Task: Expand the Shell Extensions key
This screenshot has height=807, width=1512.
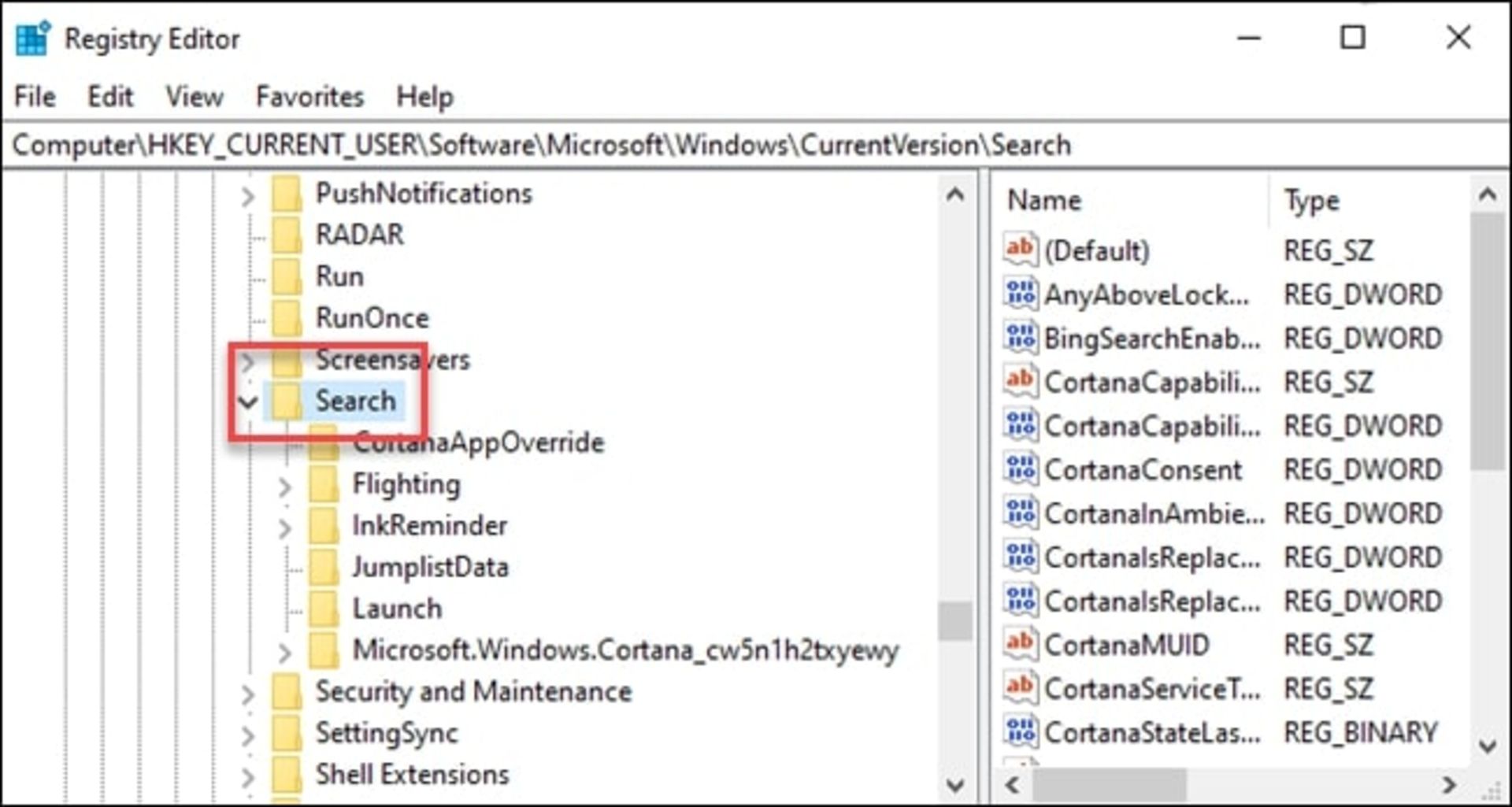Action: coord(247,777)
